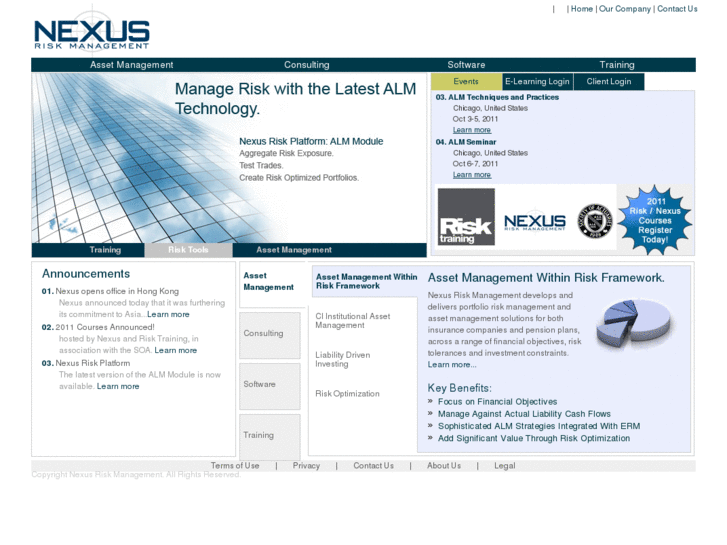
Task: Click Aggregate Risk Exposure. text line
Action: (286, 154)
